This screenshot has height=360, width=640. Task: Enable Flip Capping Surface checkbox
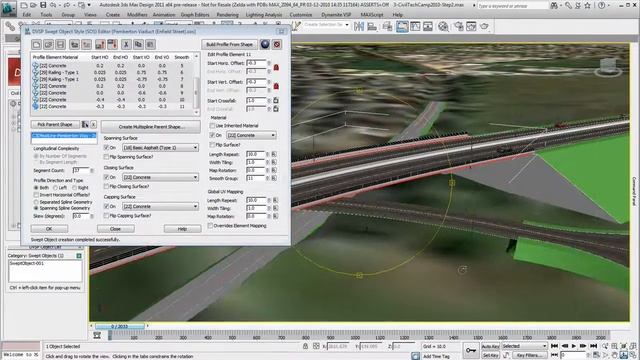coord(106,216)
